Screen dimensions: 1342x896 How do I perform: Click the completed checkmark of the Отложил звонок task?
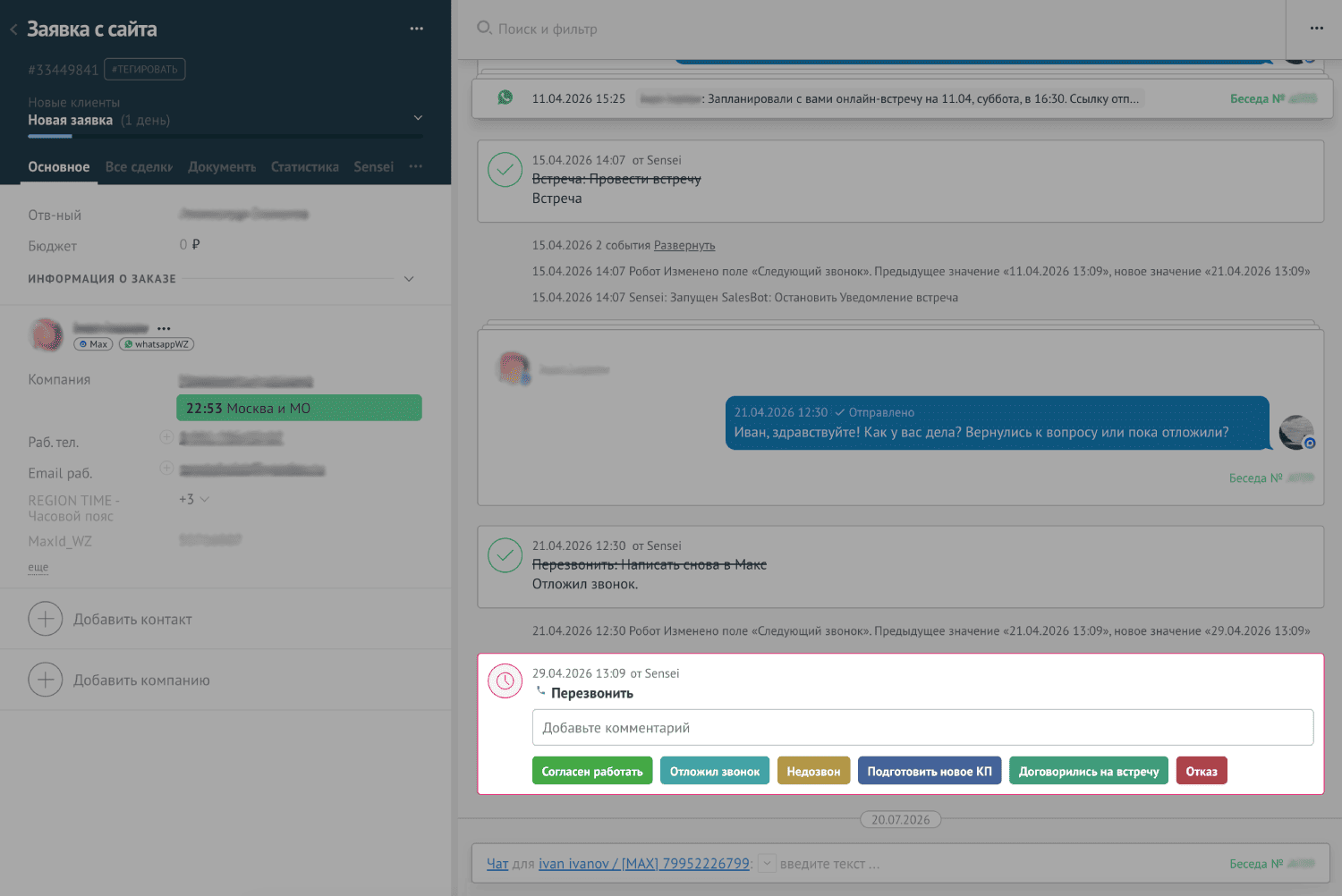point(505,555)
